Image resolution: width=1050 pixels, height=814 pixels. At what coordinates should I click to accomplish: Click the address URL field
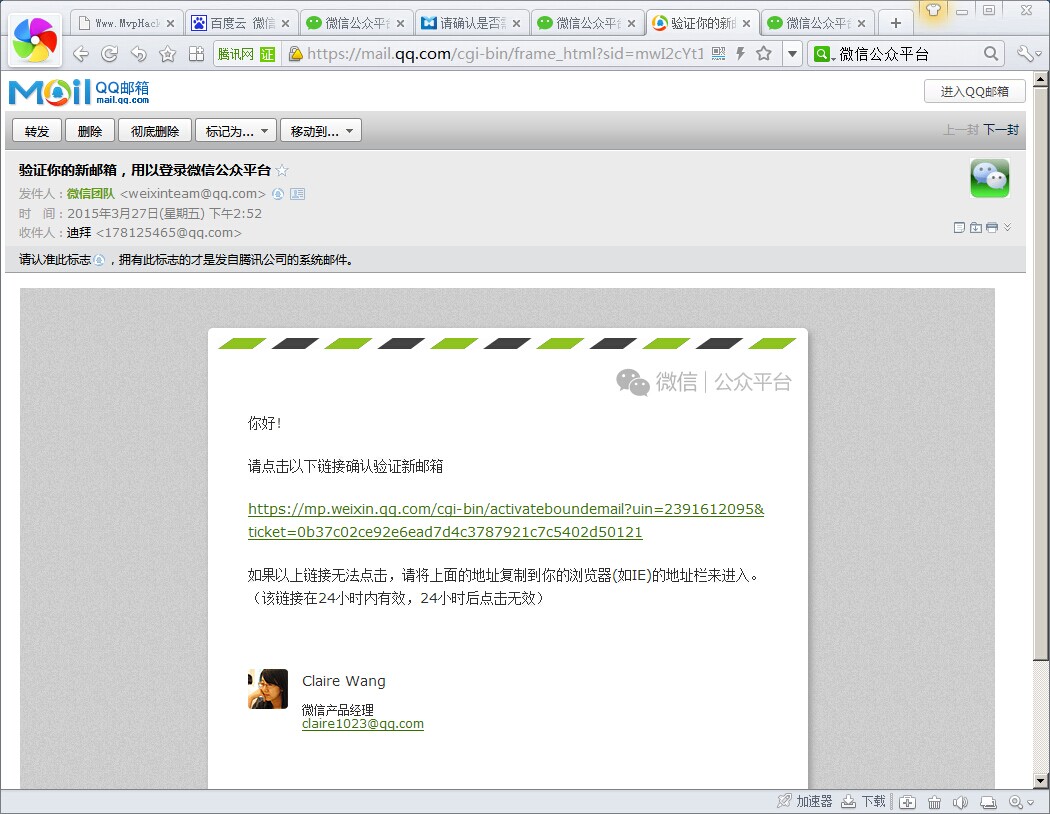coord(506,54)
